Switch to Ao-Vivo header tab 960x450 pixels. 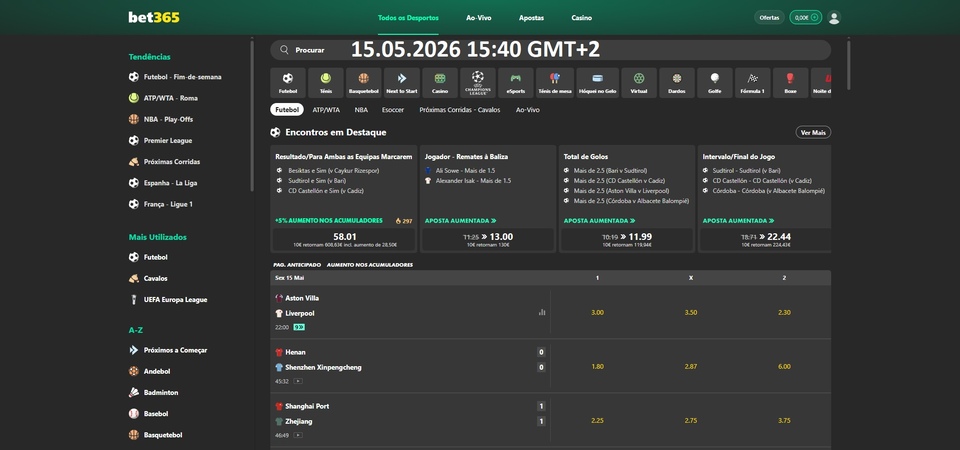tap(479, 18)
